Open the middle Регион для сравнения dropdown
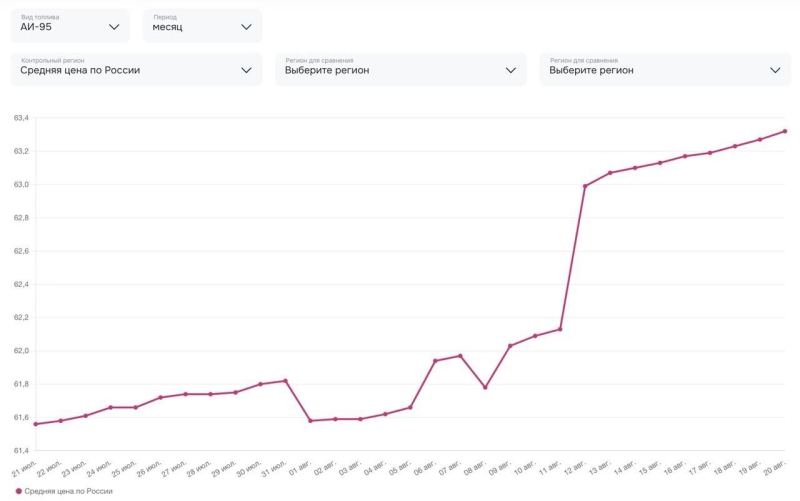This screenshot has height=501, width=800. click(400, 70)
